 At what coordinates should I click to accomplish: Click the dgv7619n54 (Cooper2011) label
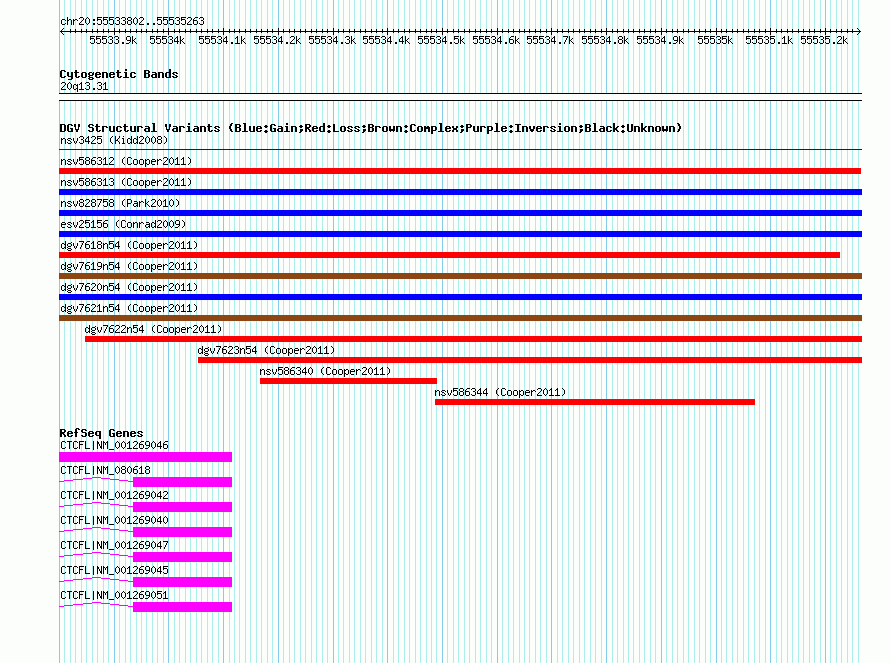129,266
